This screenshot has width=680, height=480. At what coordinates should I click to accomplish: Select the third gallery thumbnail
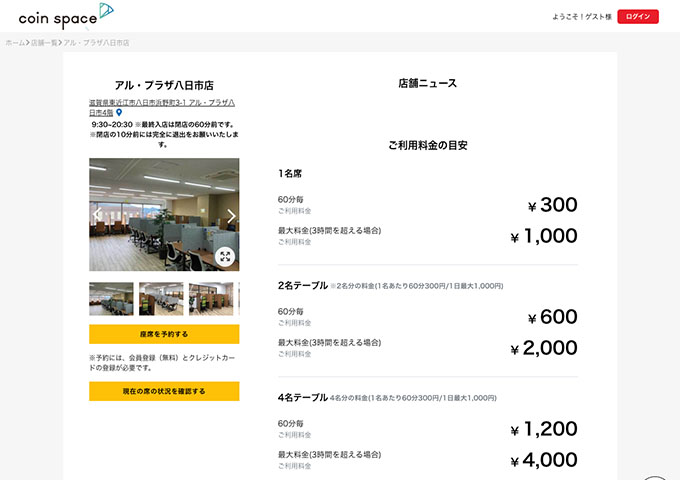tap(211, 299)
